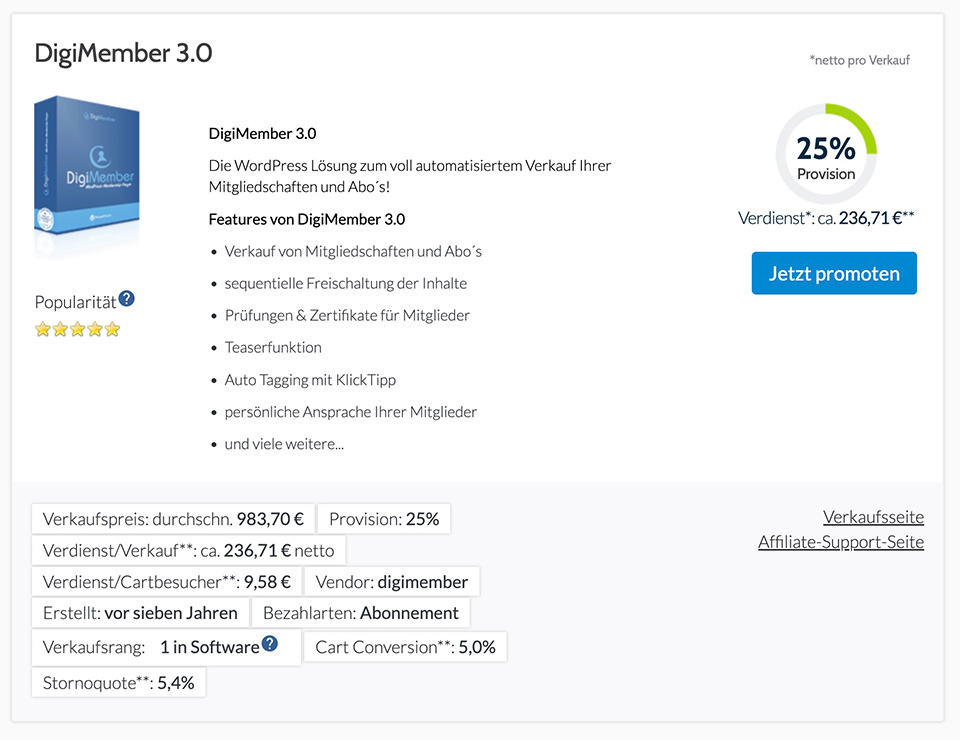Open the Affiliate-Support-Seite link

(x=841, y=542)
